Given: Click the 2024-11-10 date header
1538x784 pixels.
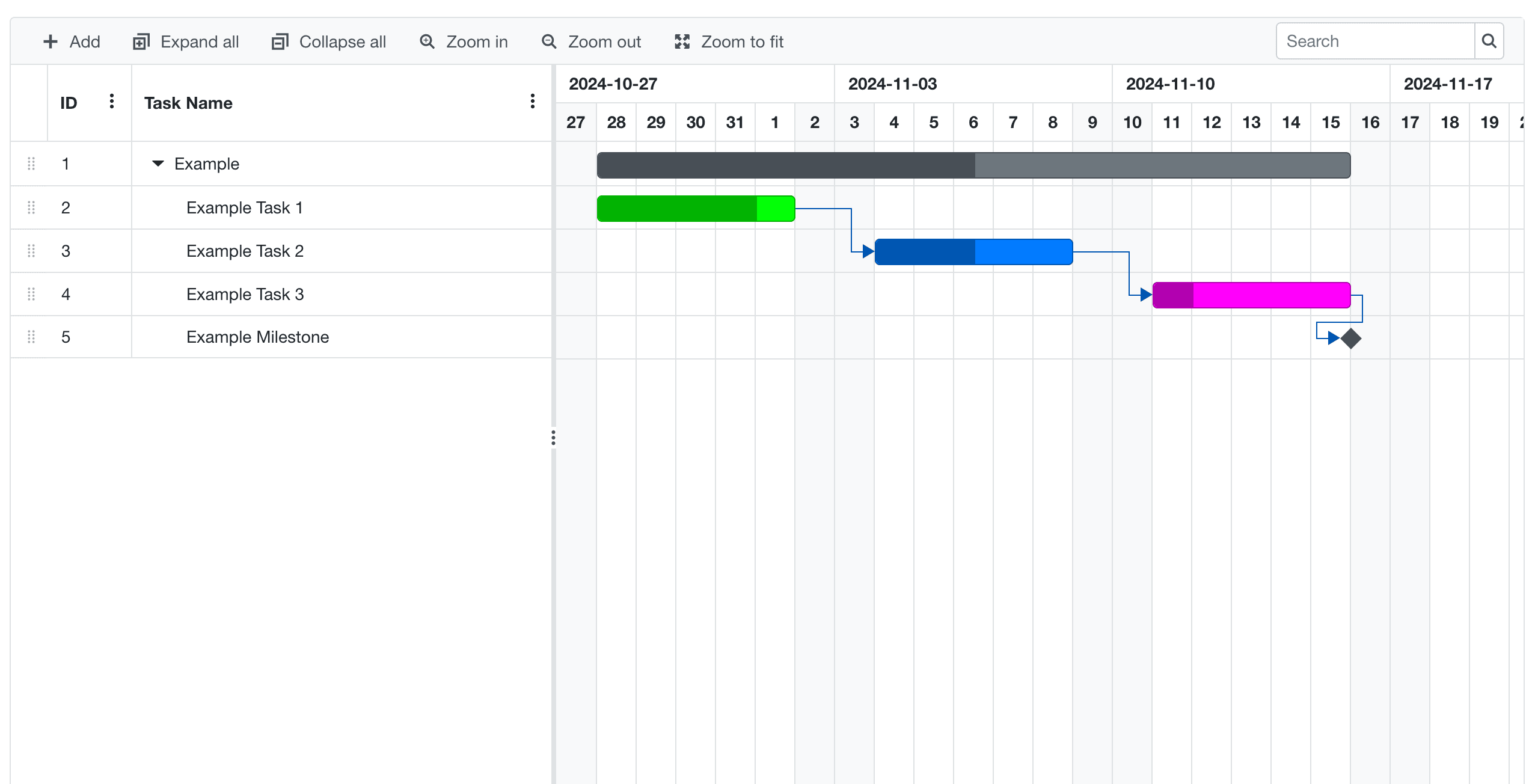Looking at the screenshot, I should [1169, 84].
